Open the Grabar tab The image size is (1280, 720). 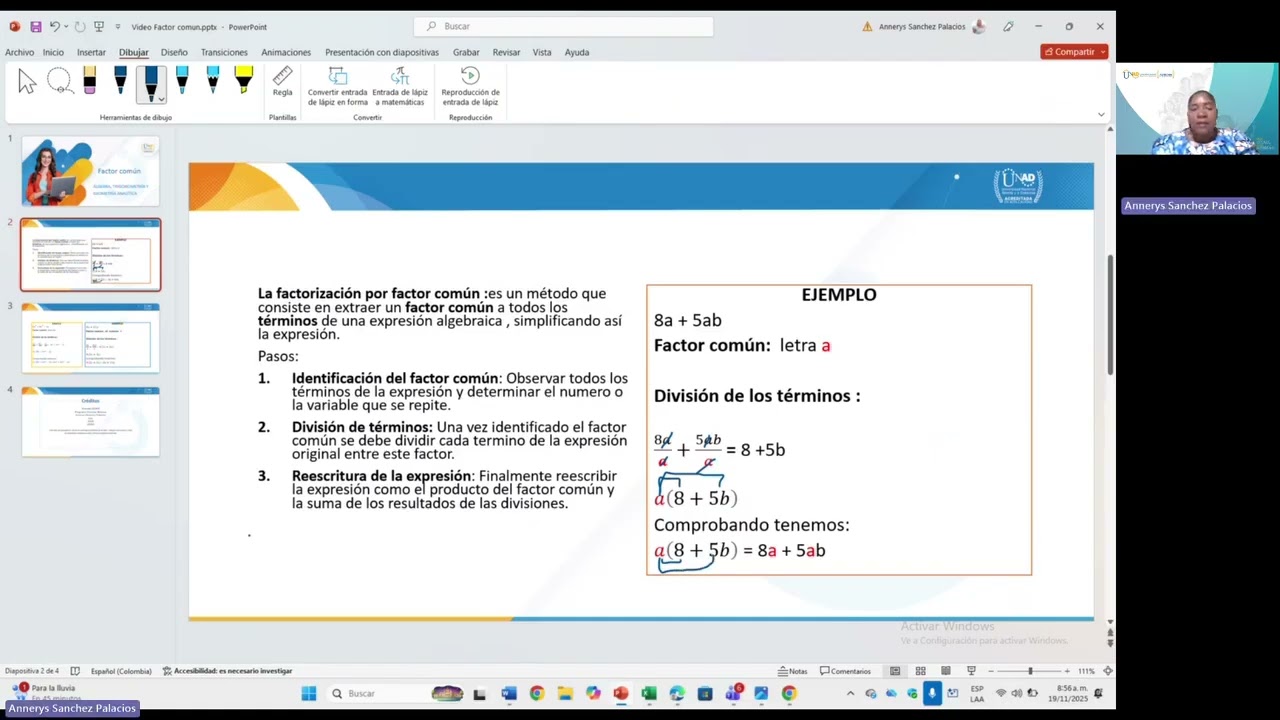(x=466, y=52)
